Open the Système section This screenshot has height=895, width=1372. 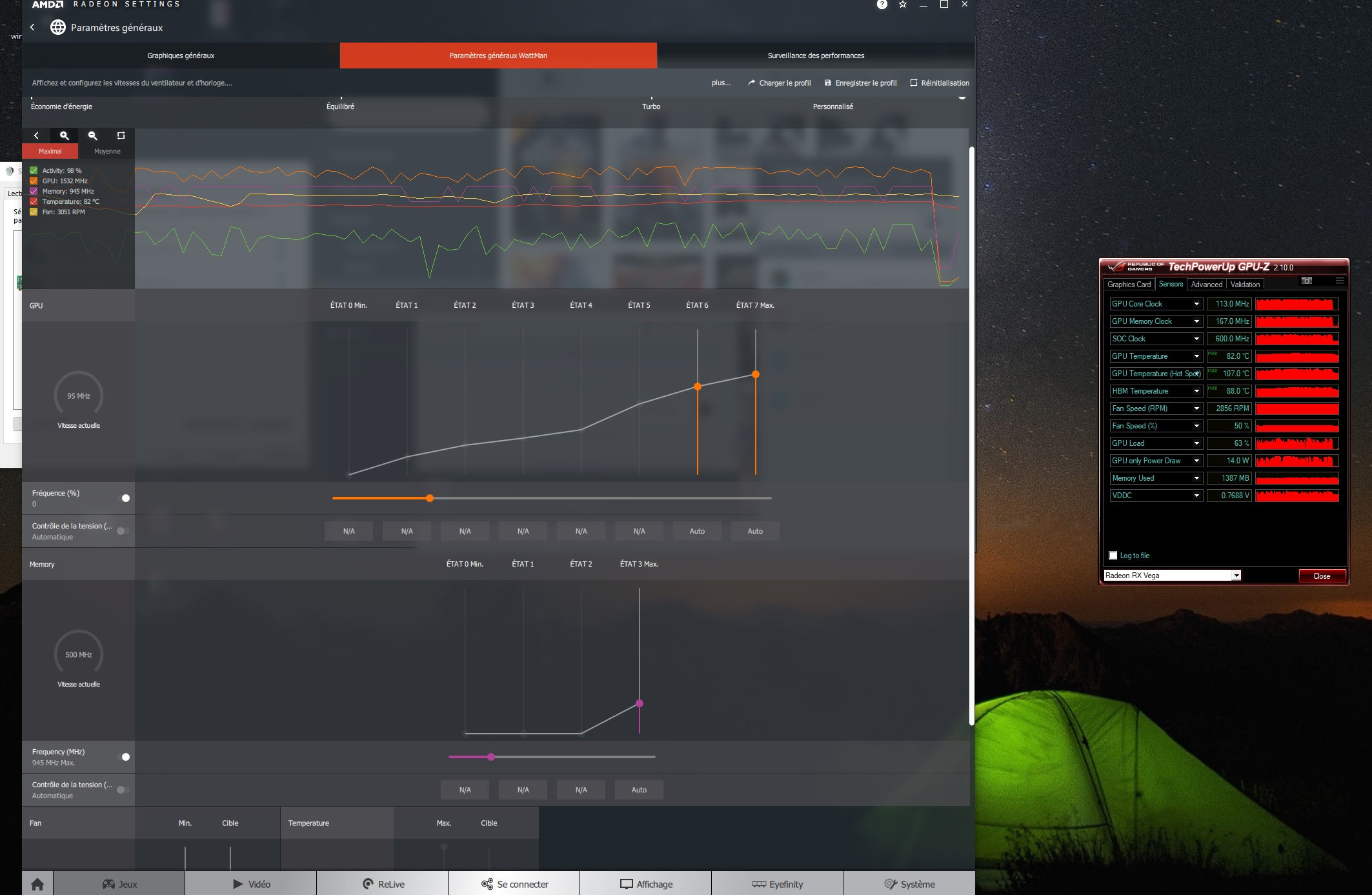909,884
